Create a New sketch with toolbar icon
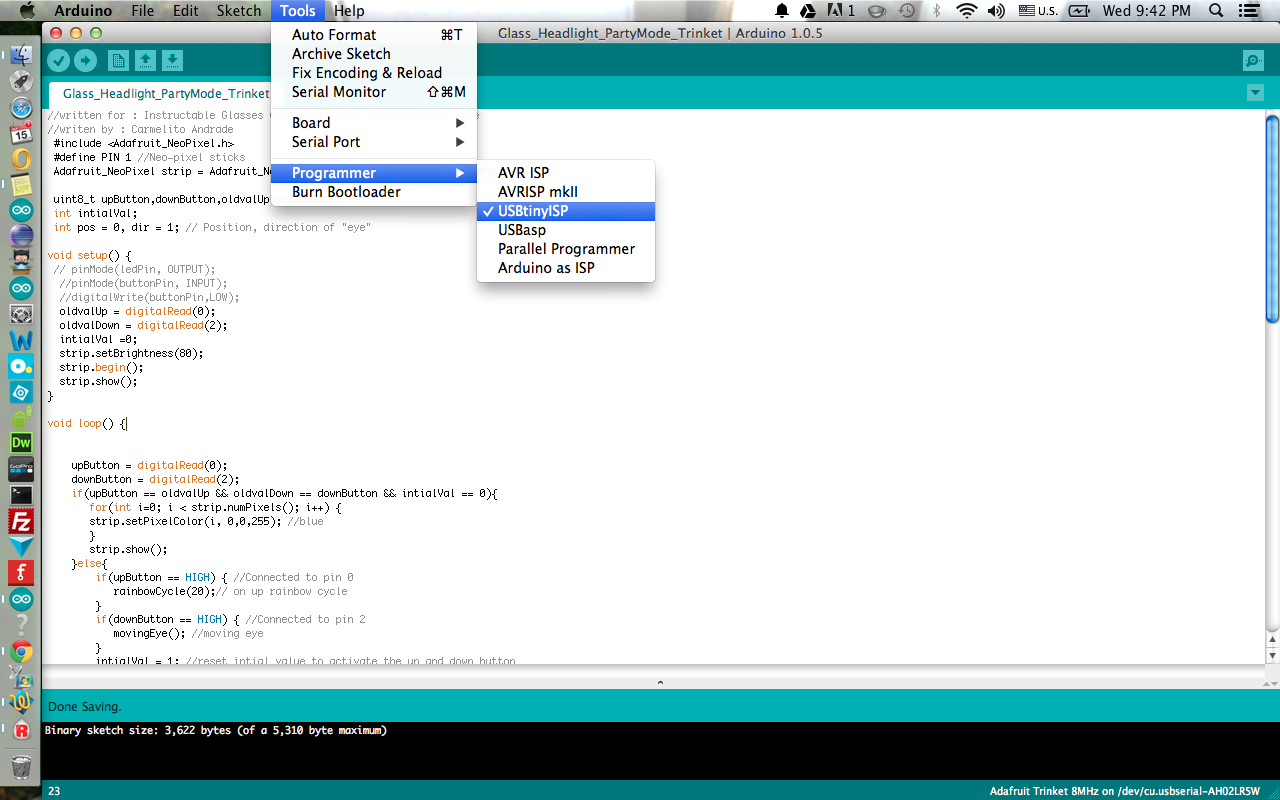Image resolution: width=1280 pixels, height=800 pixels. pos(118,61)
